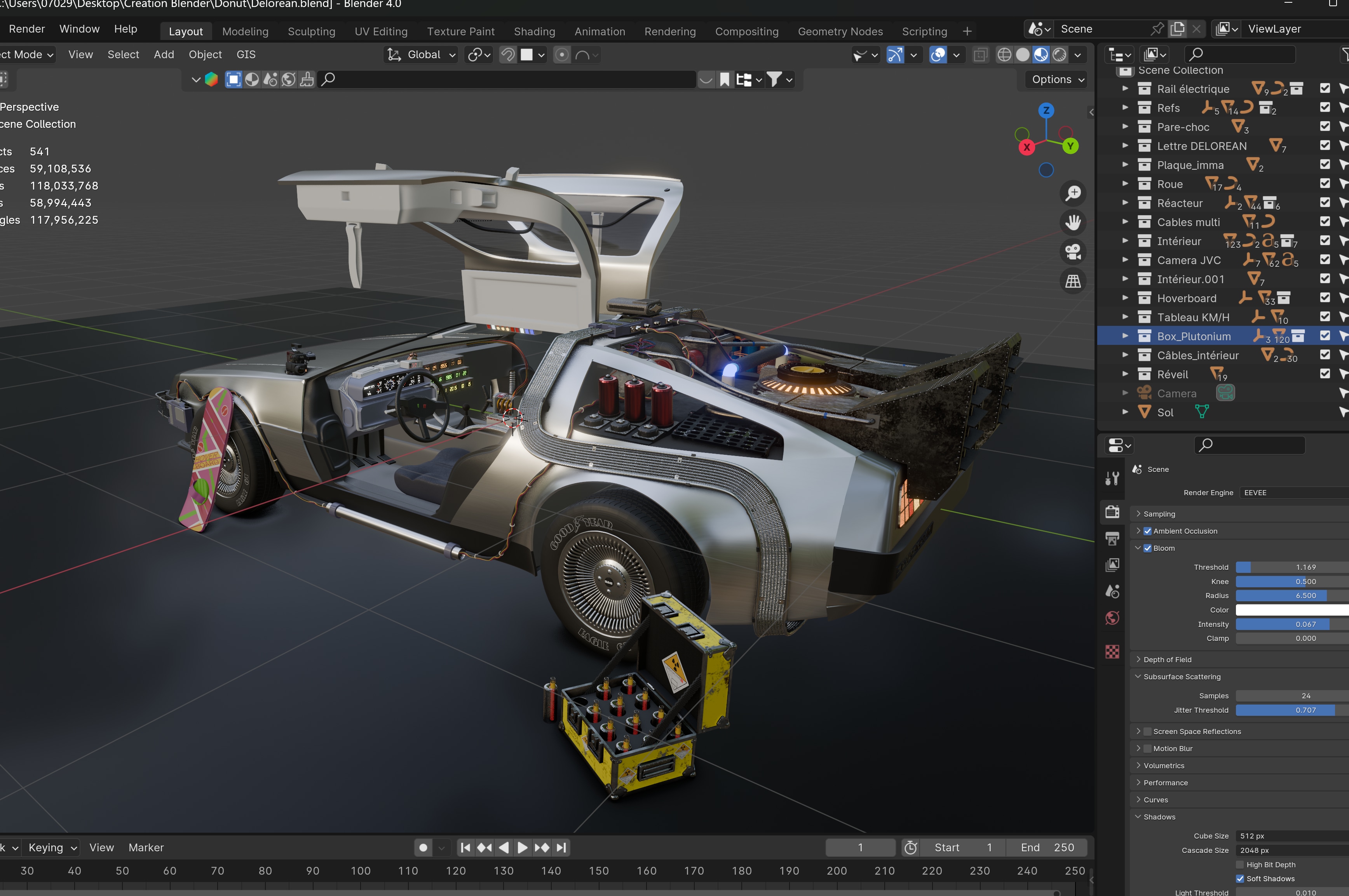Play the animation forward

coord(523,847)
